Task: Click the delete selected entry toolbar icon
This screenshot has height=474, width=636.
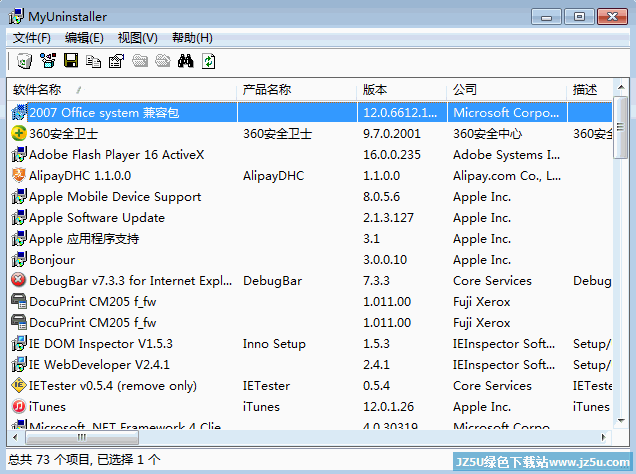Action: (48, 61)
